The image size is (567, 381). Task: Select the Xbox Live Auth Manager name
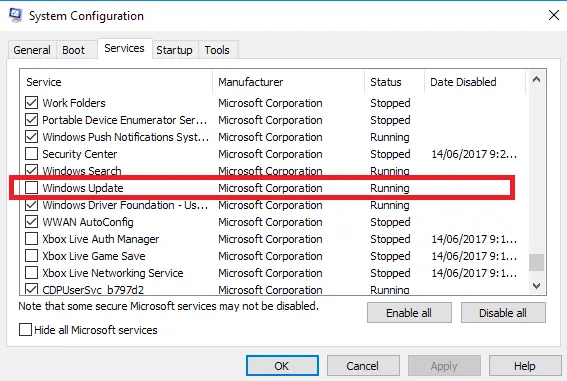(101, 239)
